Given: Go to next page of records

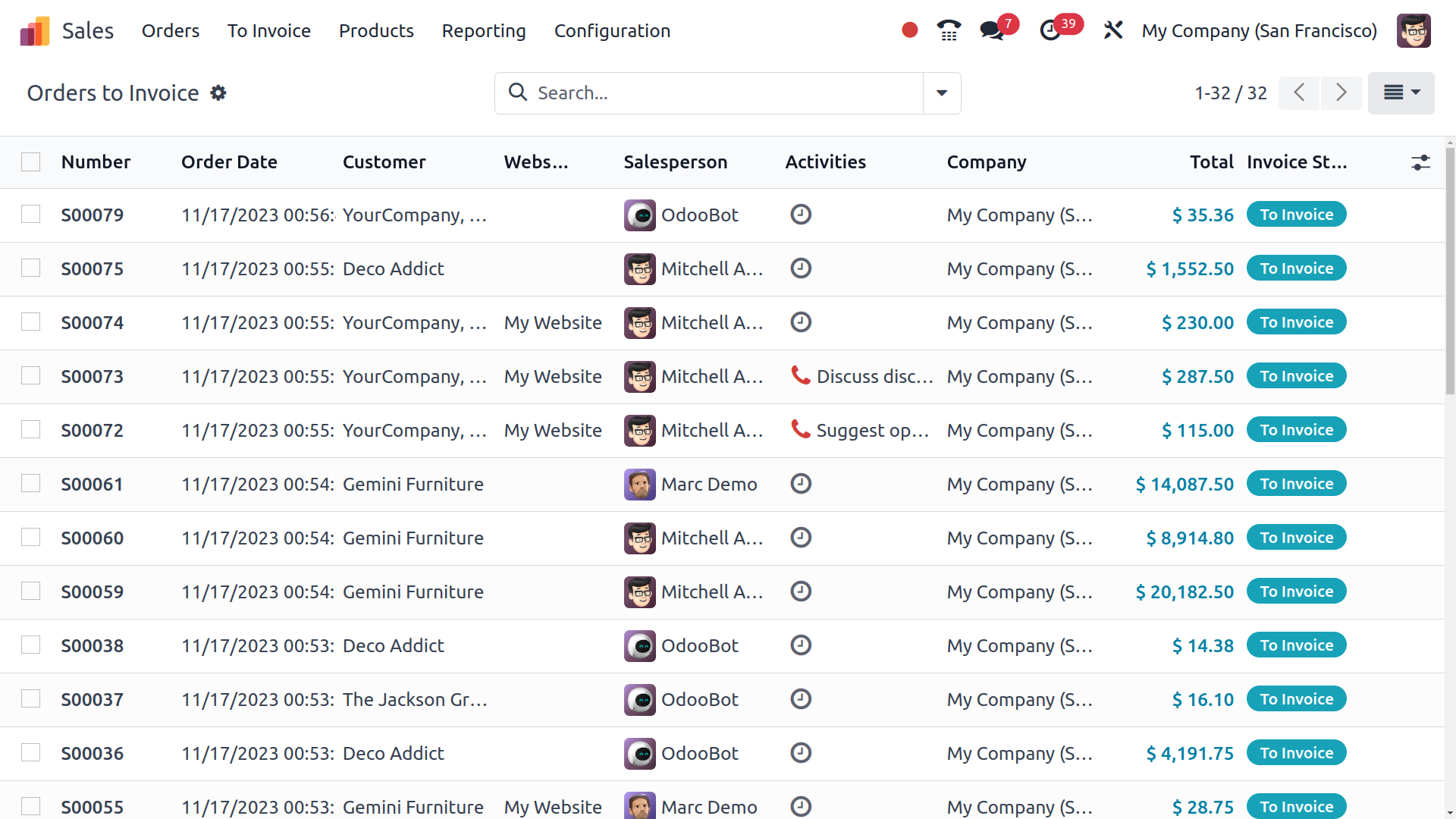Looking at the screenshot, I should click(1341, 93).
